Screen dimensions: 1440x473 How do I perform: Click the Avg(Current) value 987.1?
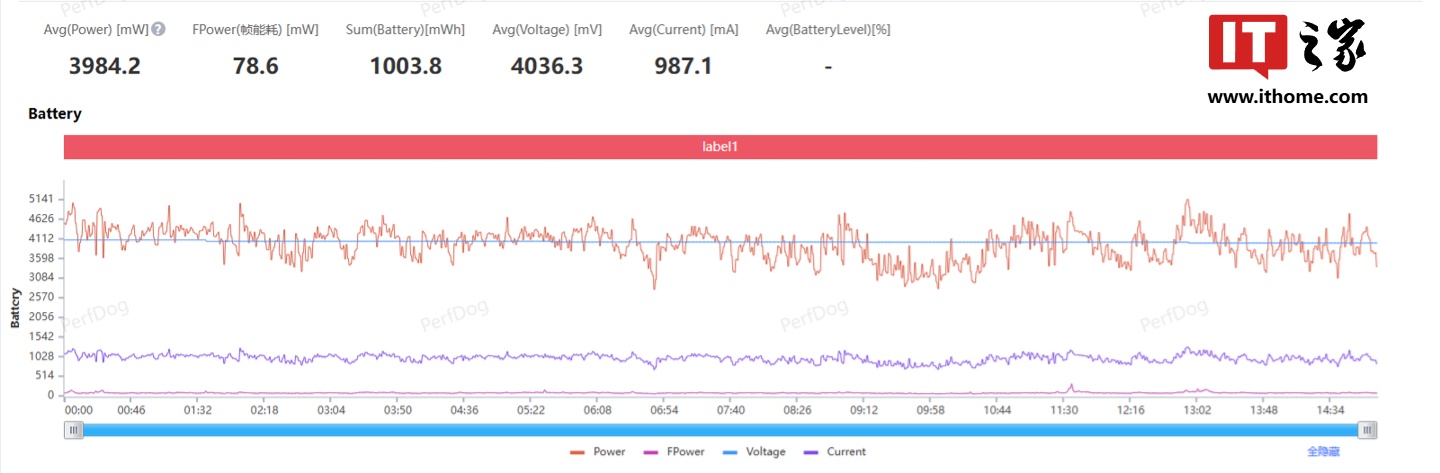(683, 66)
